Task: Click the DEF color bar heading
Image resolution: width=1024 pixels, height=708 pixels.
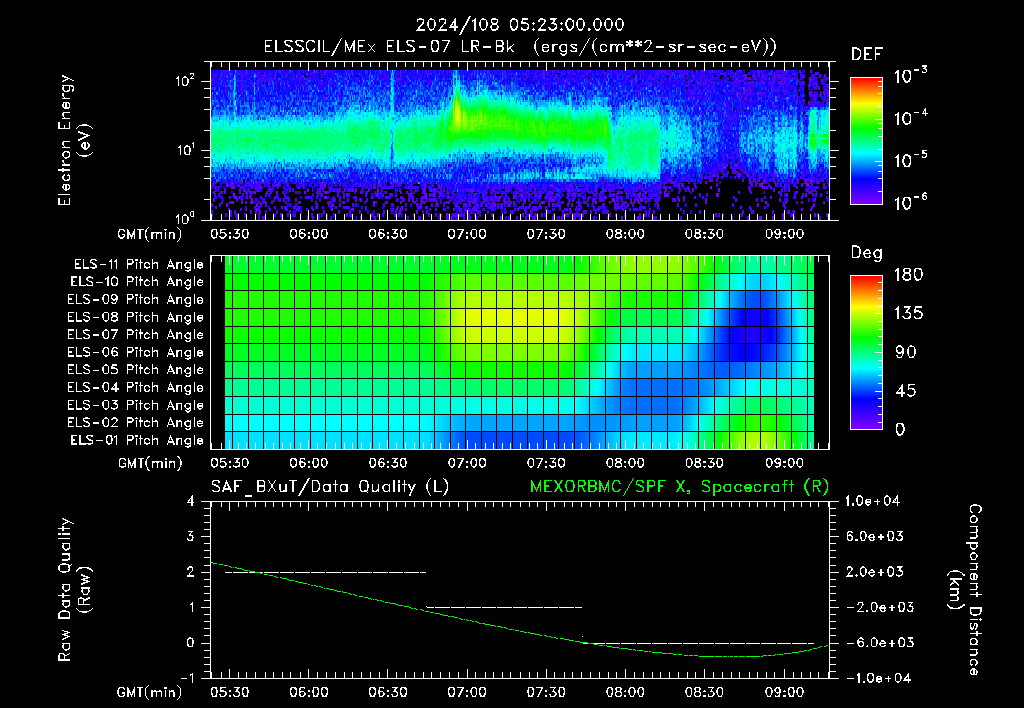Action: point(867,54)
